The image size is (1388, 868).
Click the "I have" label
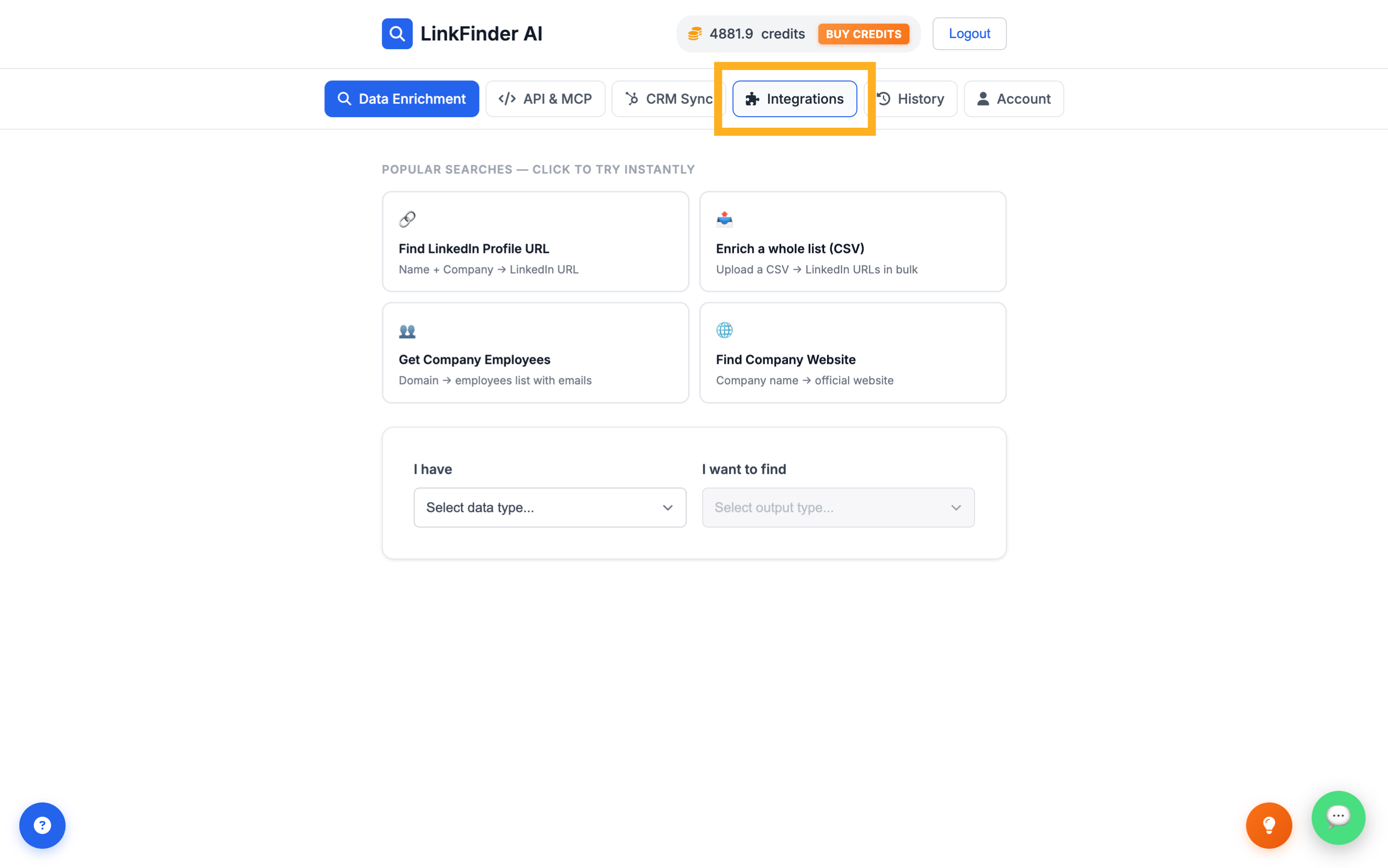coord(433,469)
